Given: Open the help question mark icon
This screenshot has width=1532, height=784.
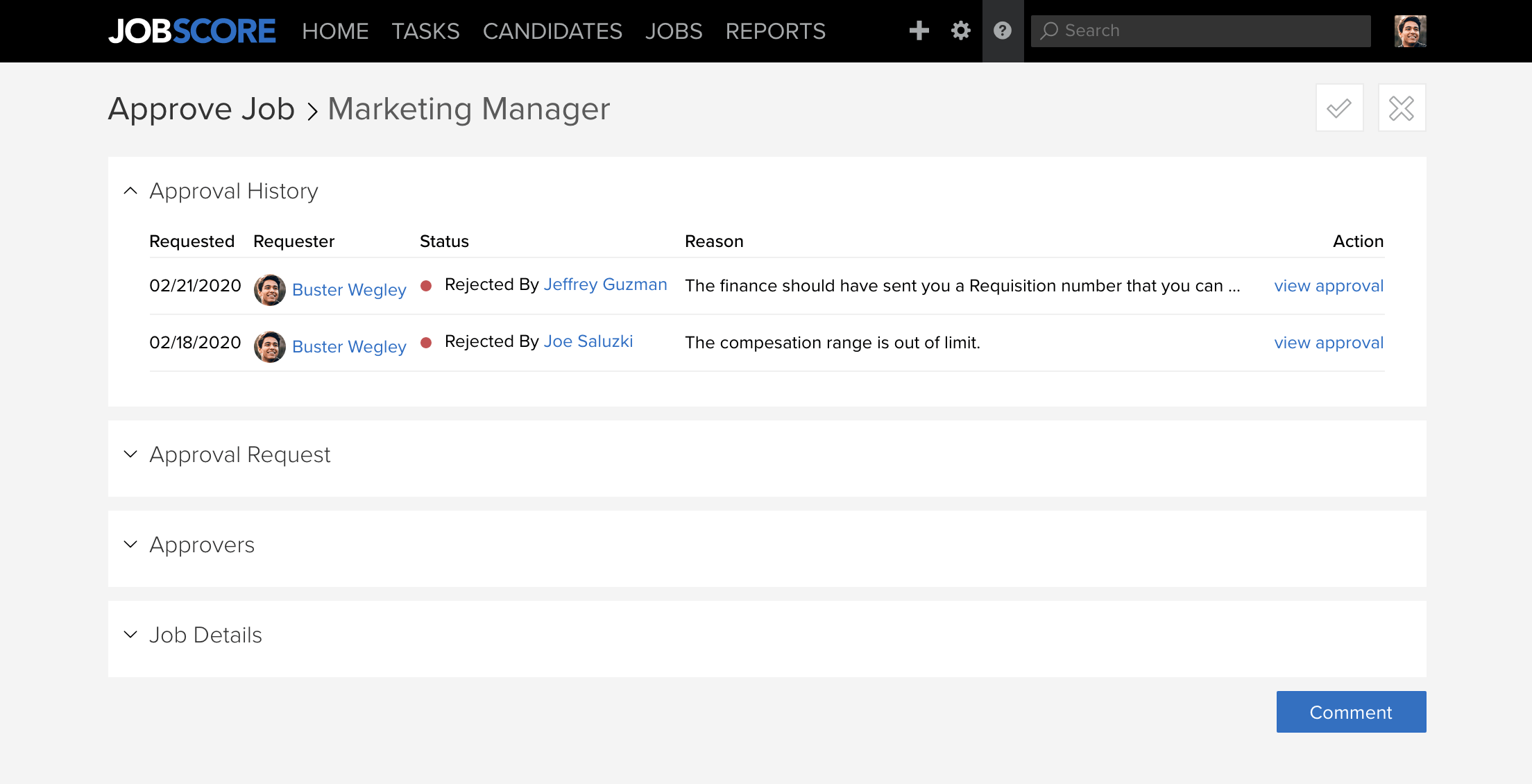Looking at the screenshot, I should [x=1003, y=31].
